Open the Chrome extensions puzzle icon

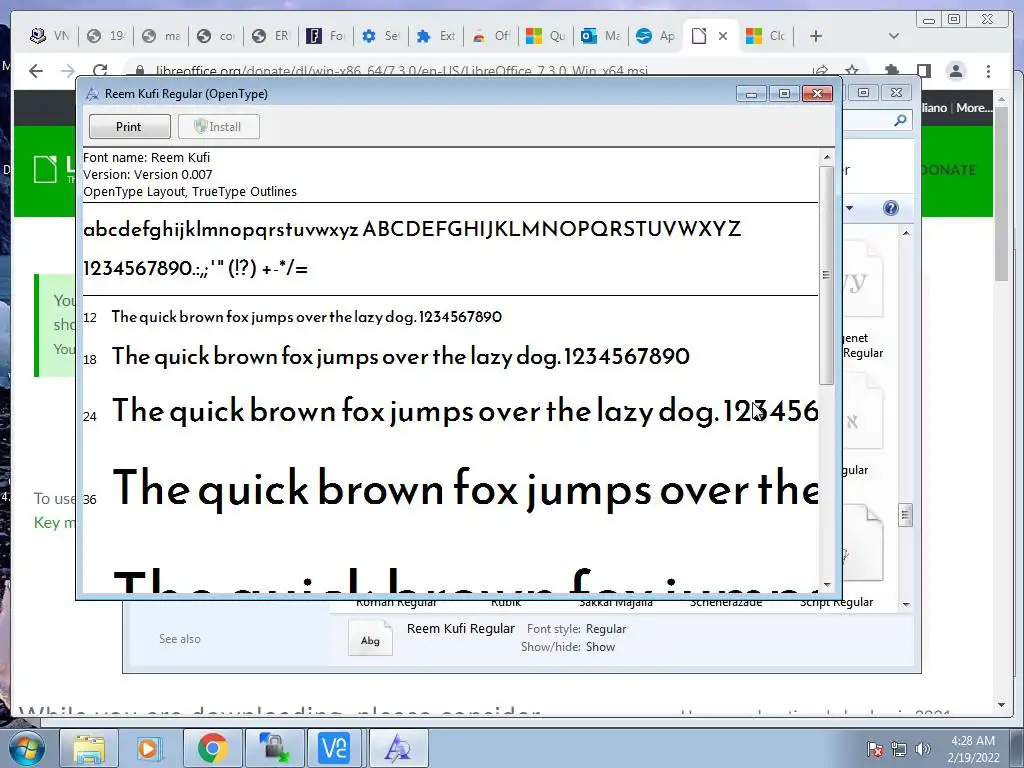point(891,71)
